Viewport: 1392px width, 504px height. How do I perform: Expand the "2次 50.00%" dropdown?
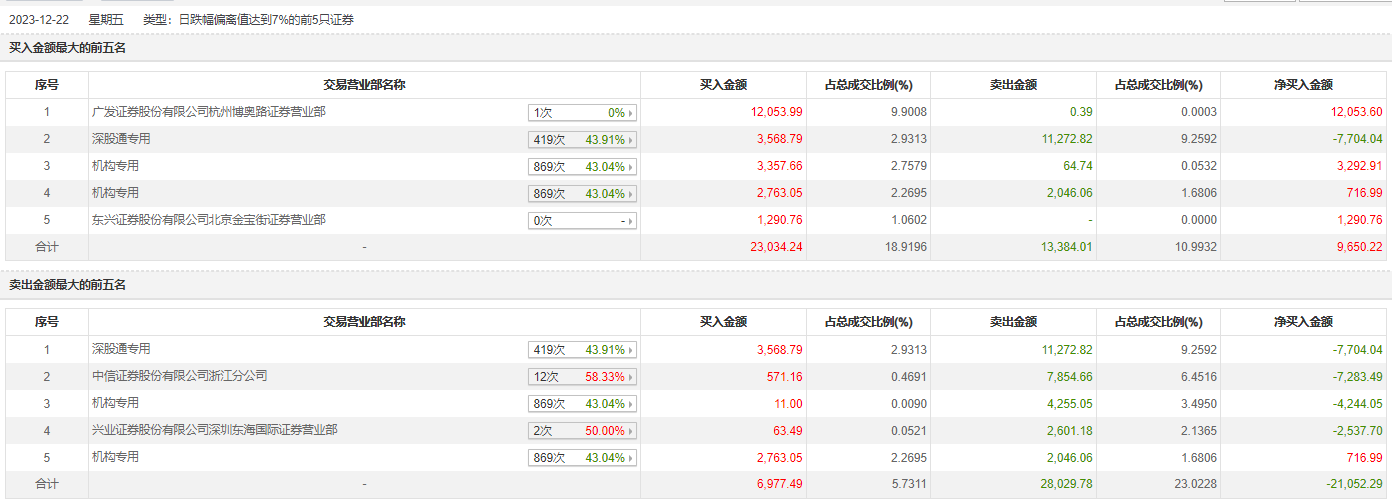coord(583,431)
